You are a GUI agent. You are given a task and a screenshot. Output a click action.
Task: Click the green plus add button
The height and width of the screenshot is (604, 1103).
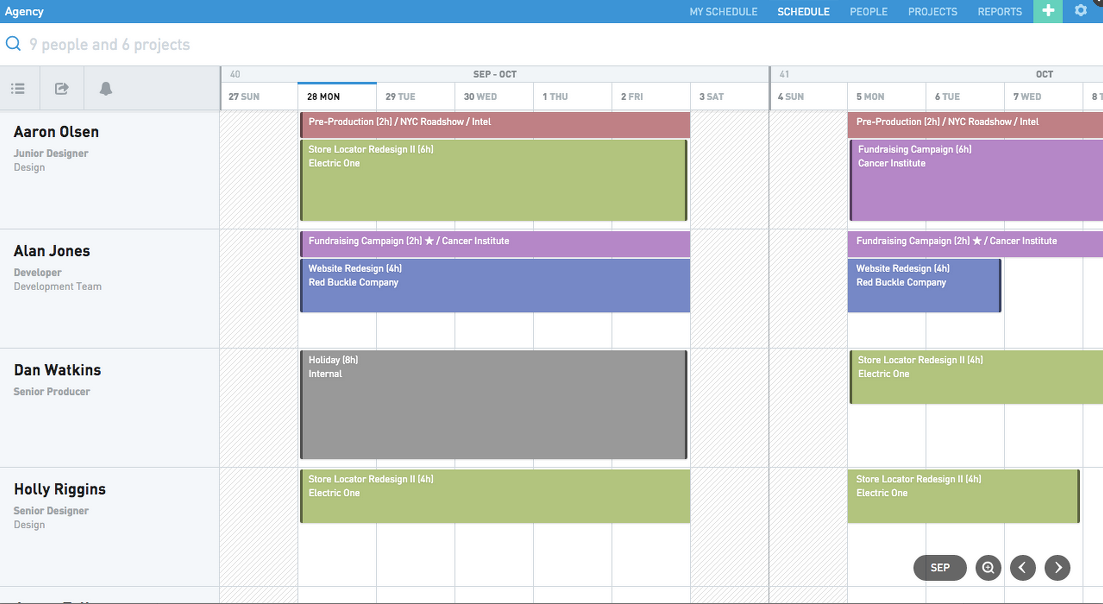tap(1048, 11)
